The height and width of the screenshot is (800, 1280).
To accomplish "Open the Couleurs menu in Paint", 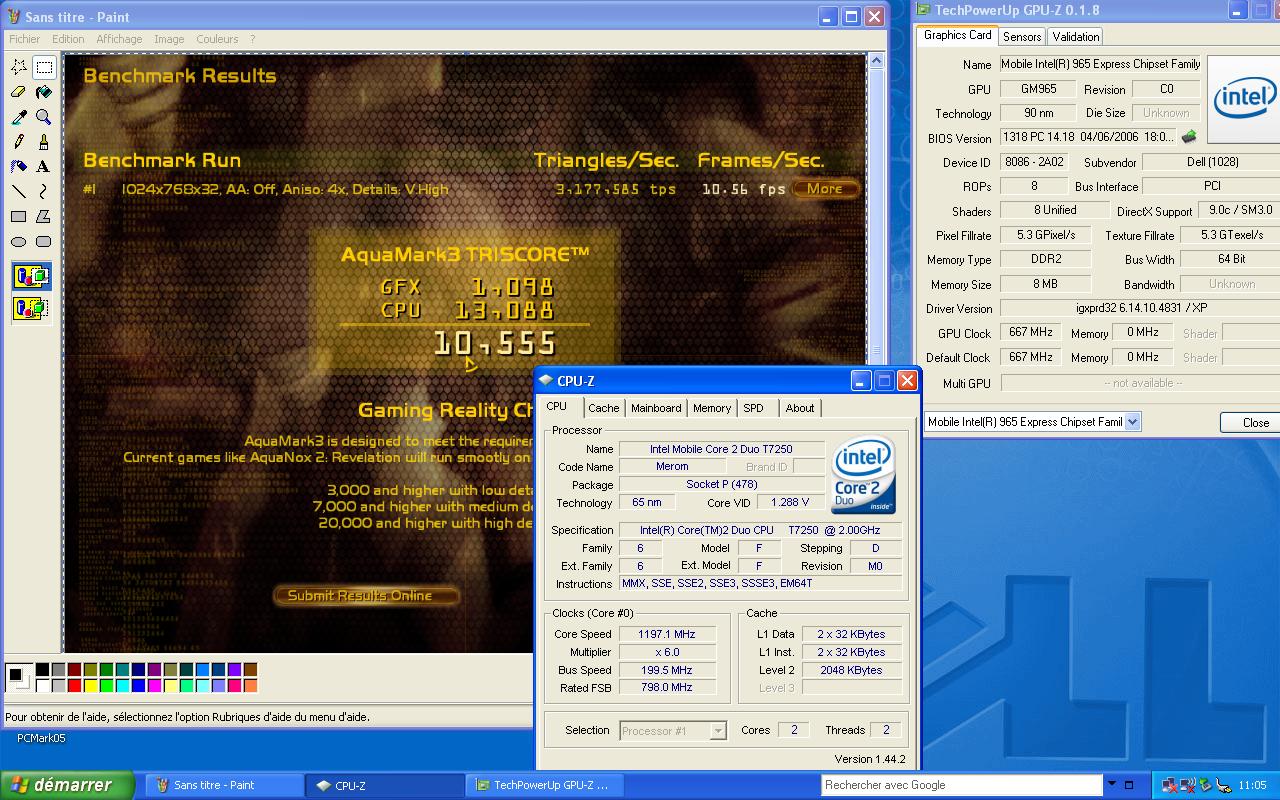I will click(217, 39).
